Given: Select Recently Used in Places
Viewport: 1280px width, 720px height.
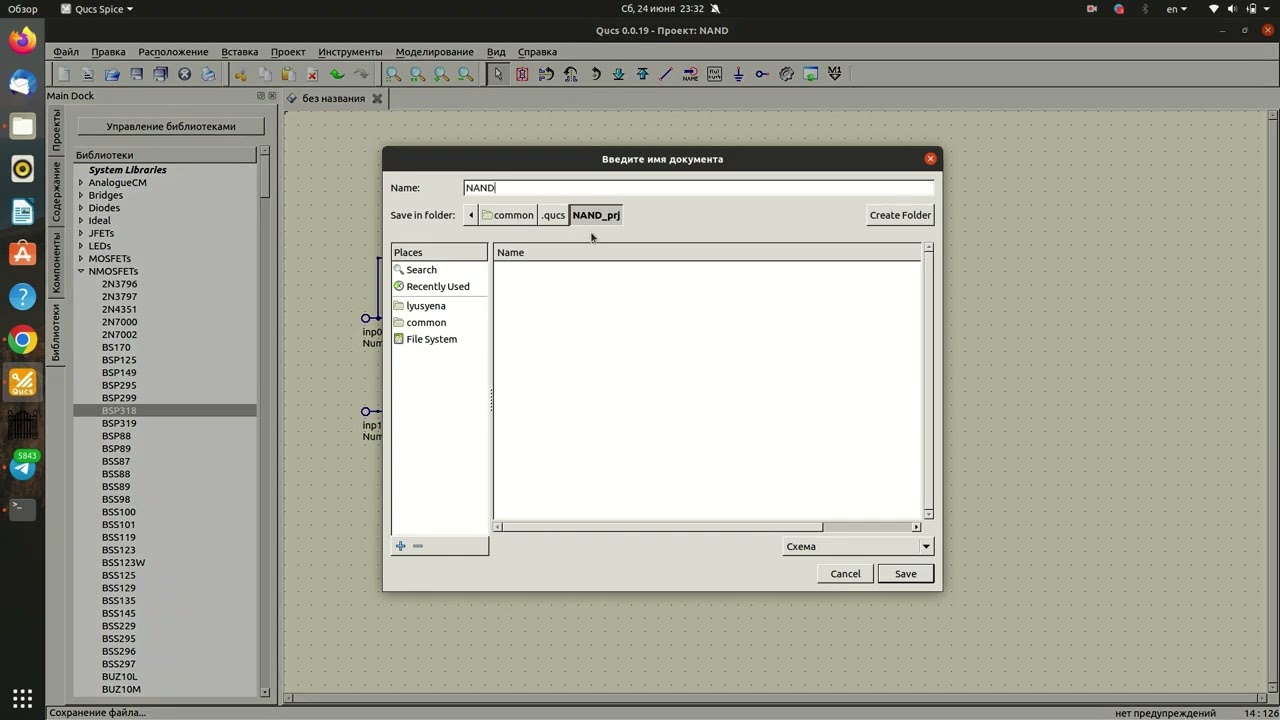Looking at the screenshot, I should pyautogui.click(x=438, y=286).
